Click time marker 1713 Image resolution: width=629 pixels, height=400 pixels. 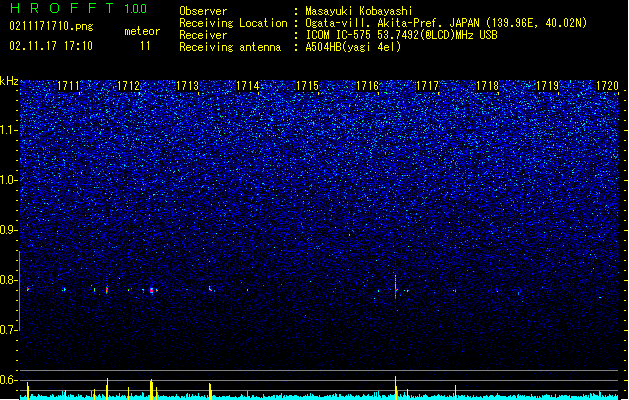(188, 86)
